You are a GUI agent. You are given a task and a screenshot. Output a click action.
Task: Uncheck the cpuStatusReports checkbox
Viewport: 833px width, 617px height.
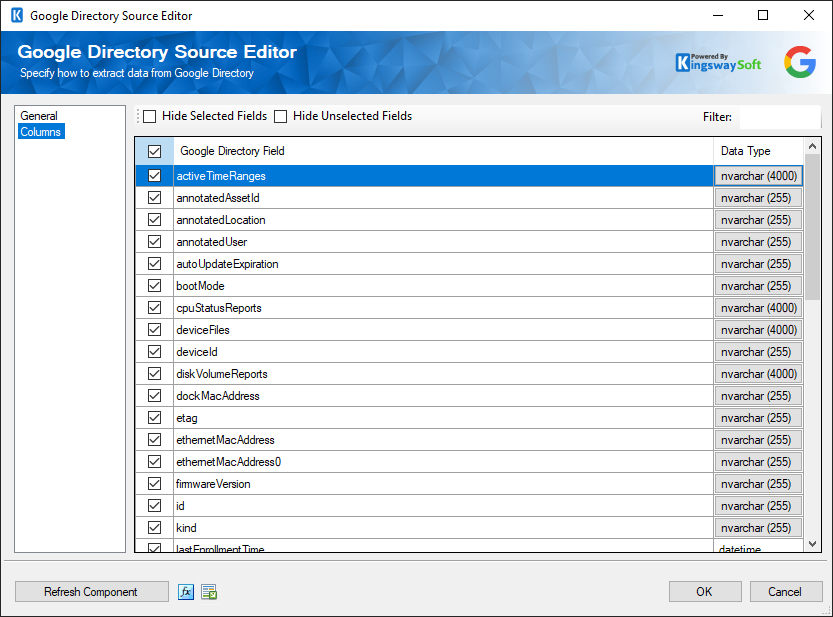[155, 308]
